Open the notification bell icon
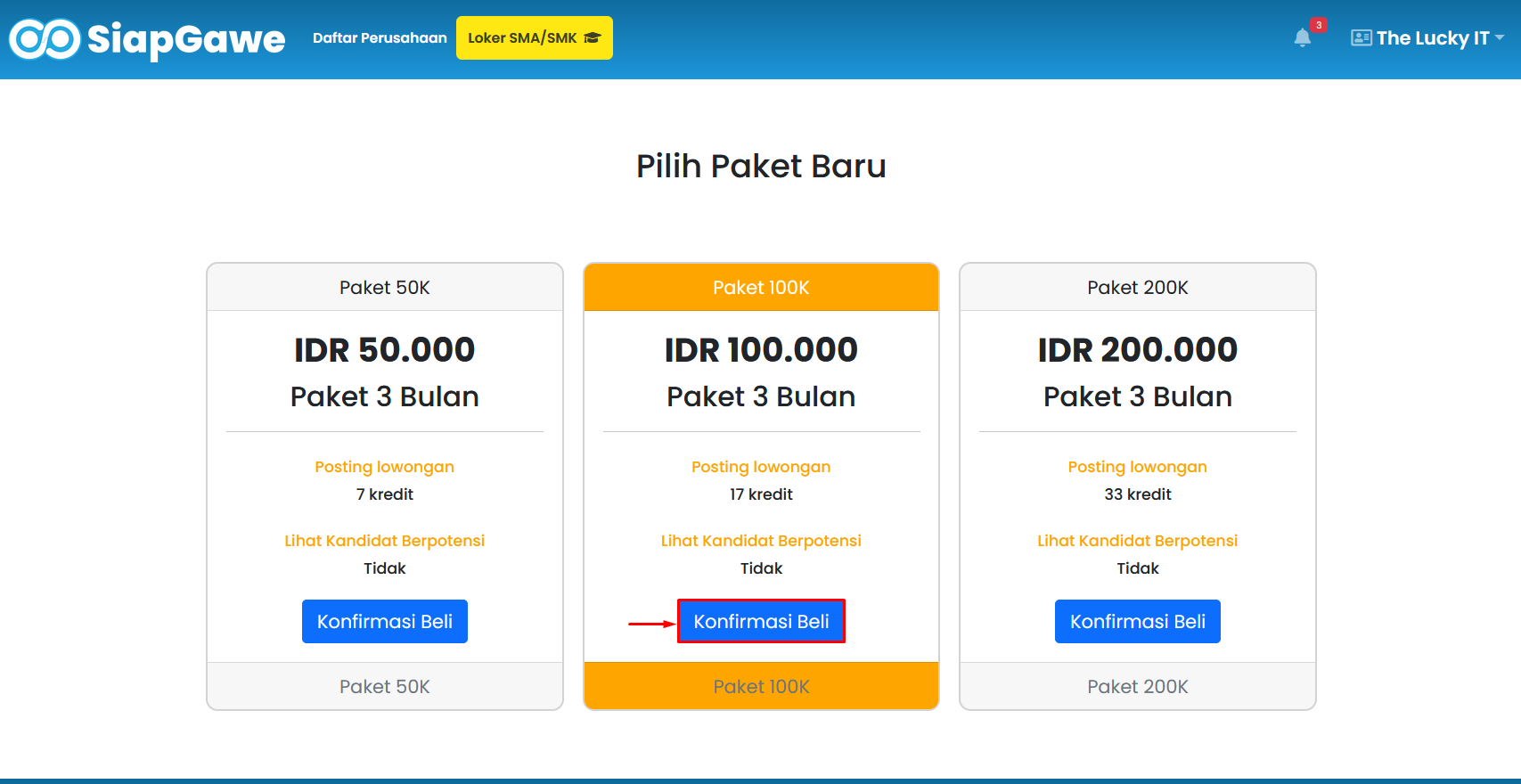 1303,37
